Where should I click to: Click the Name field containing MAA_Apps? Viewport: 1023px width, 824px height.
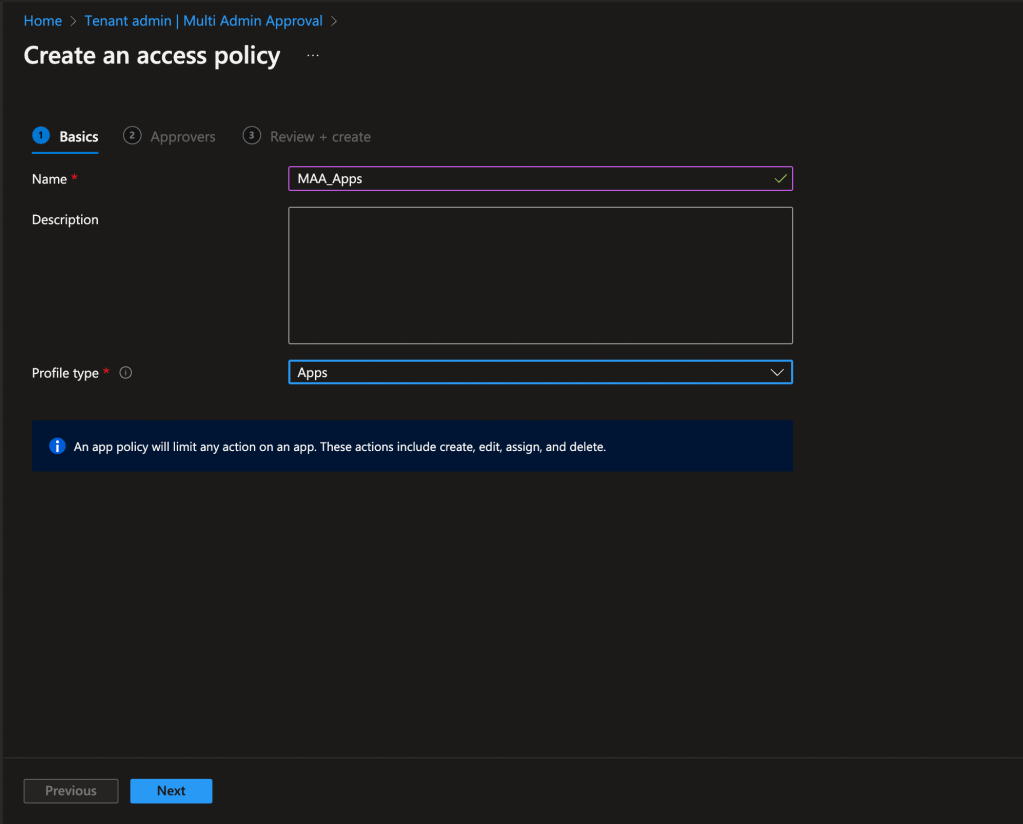click(530, 179)
